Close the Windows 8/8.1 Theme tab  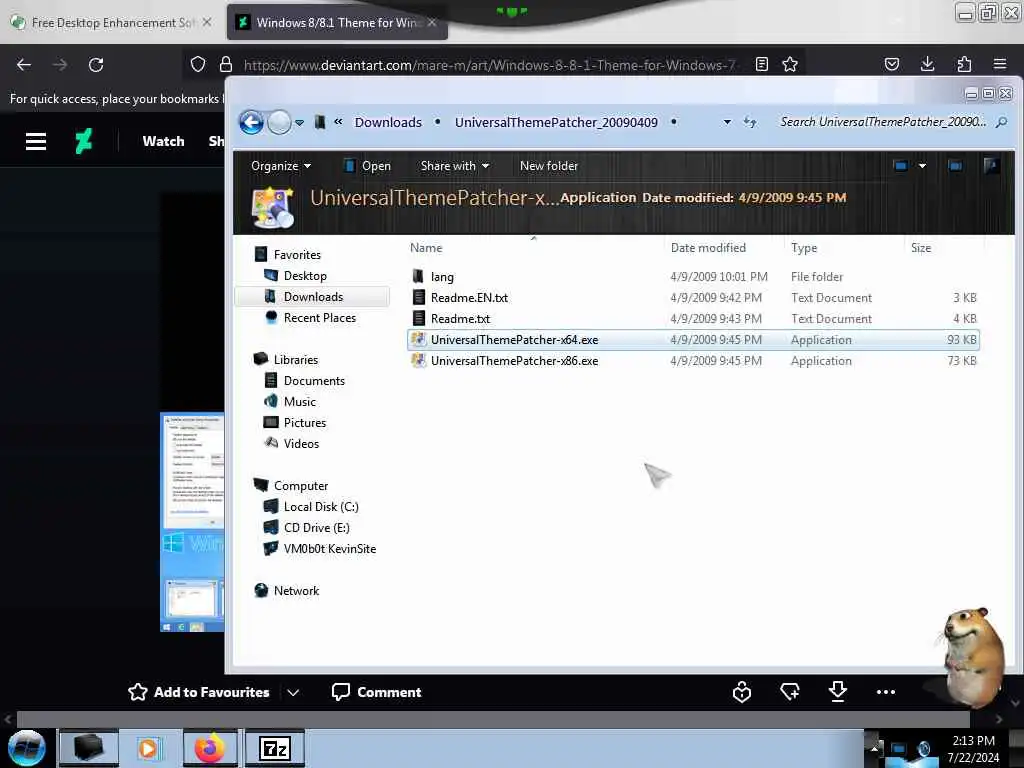pyautogui.click(x=432, y=23)
